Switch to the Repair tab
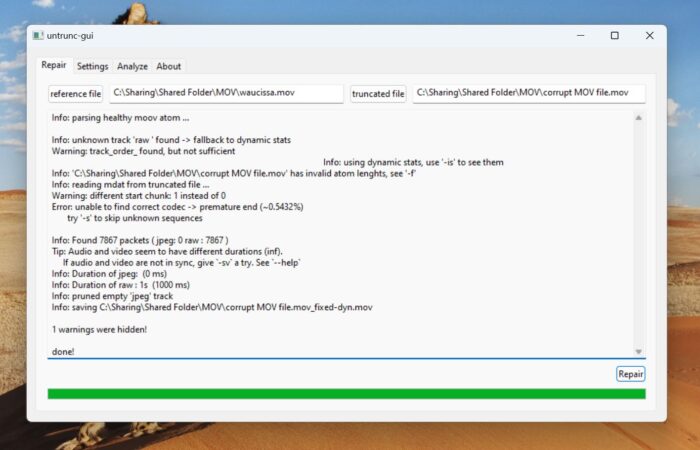 54,66
